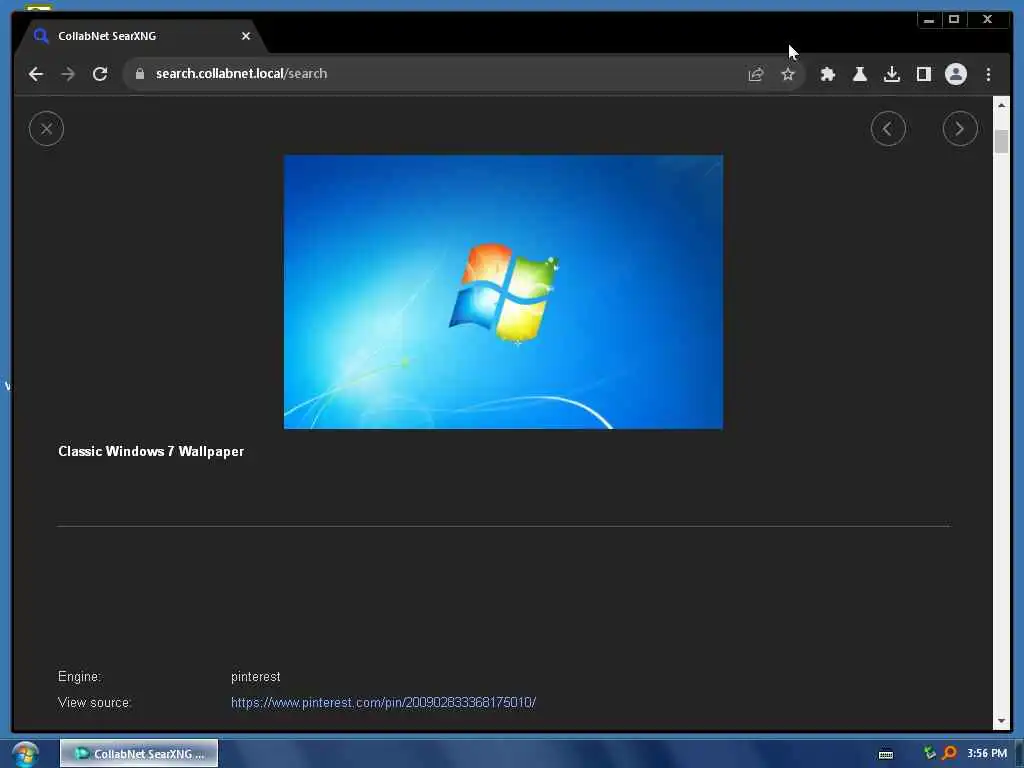Screen dimensions: 1024x768
Task: Go back to the previous page
Action: (x=36, y=74)
